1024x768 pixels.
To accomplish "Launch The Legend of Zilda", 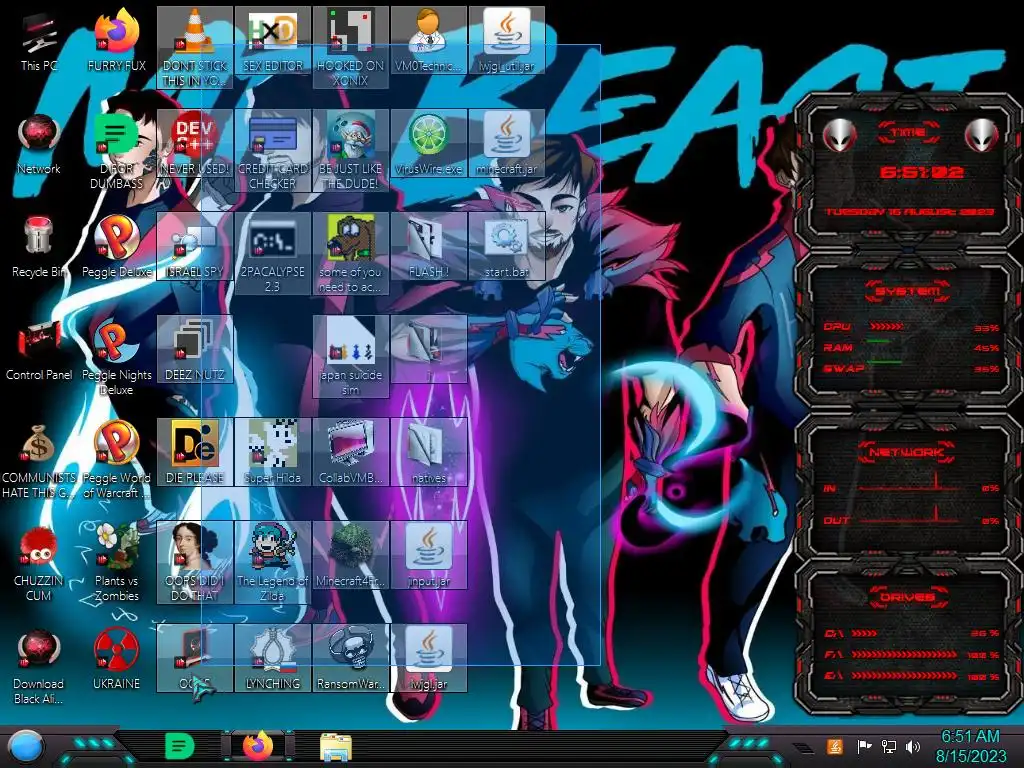I will (272, 563).
